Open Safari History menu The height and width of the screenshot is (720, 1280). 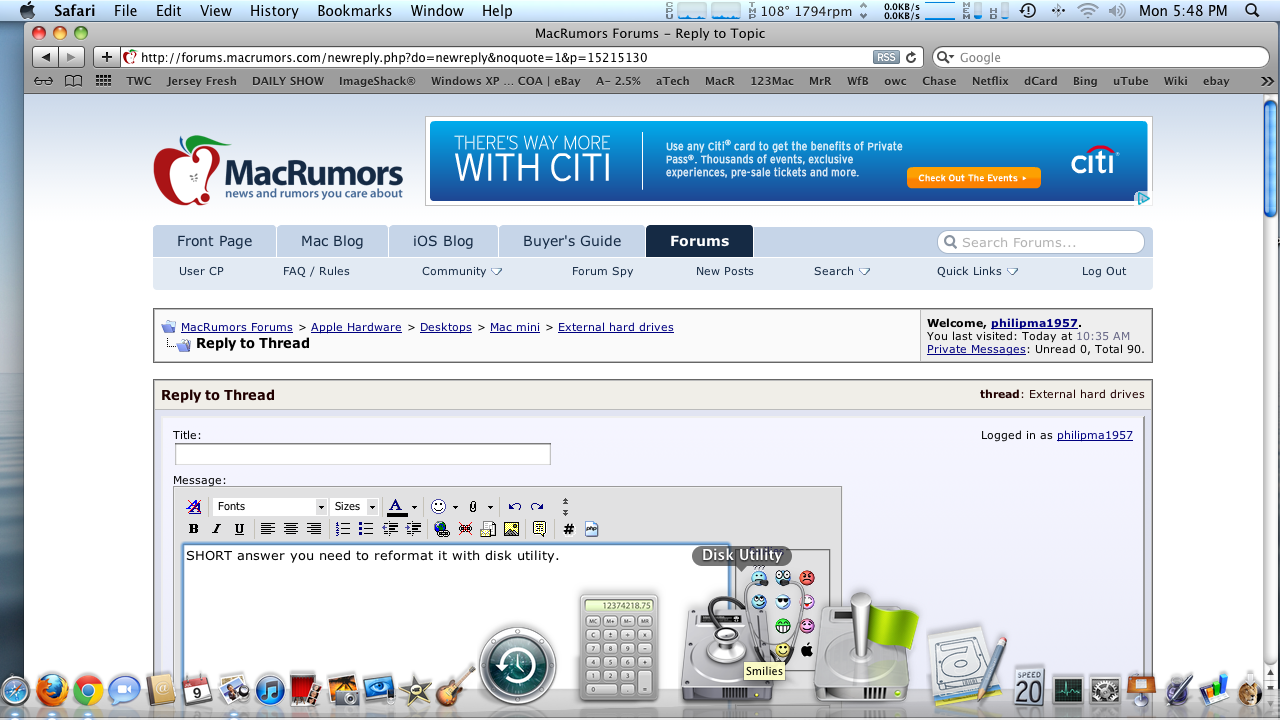(274, 11)
